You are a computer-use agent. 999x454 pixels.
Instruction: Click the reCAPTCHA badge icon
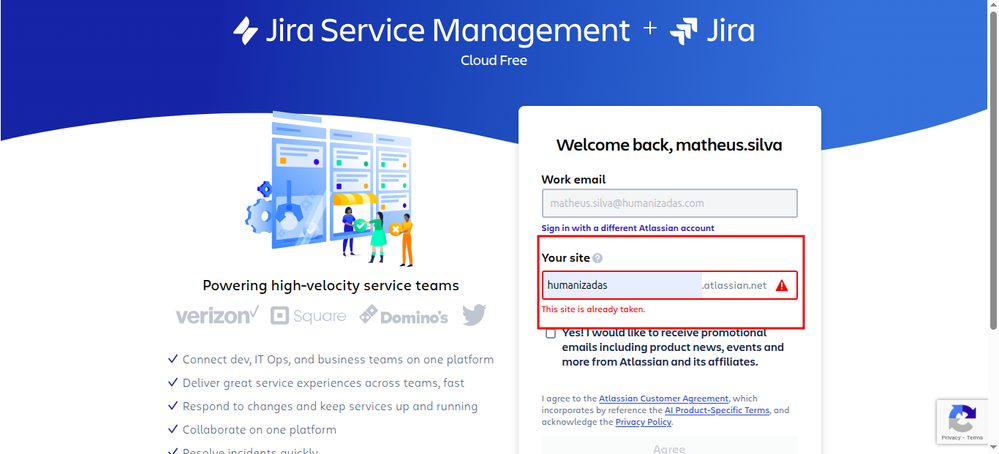pyautogui.click(x=962, y=417)
